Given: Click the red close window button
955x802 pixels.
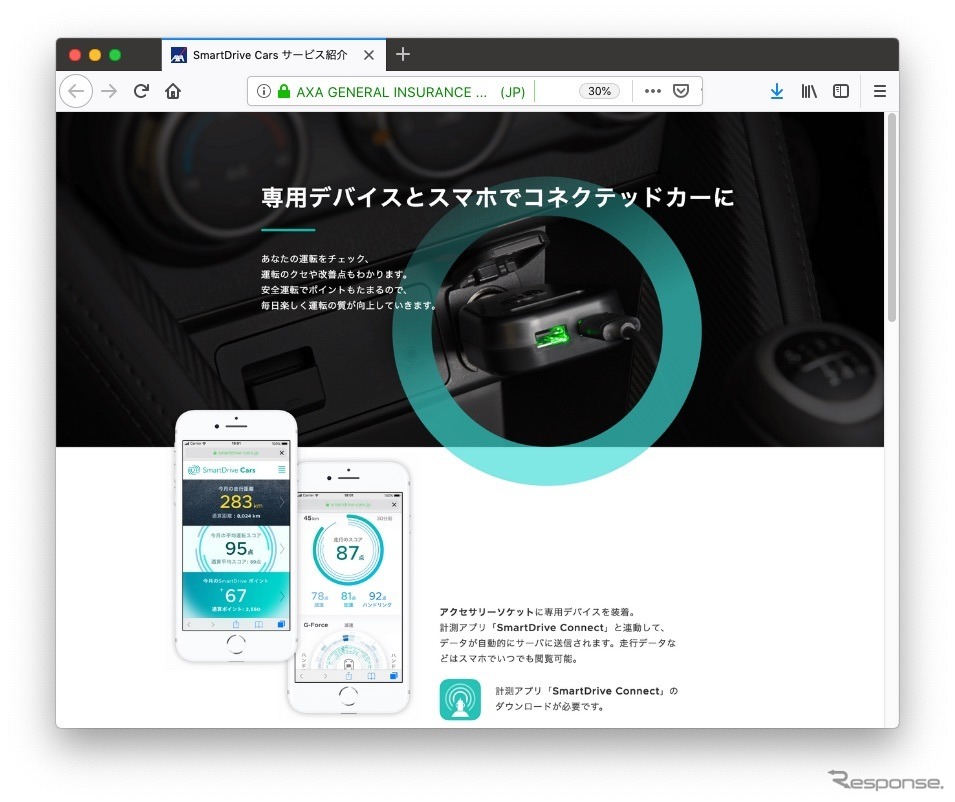Looking at the screenshot, I should (x=75, y=55).
